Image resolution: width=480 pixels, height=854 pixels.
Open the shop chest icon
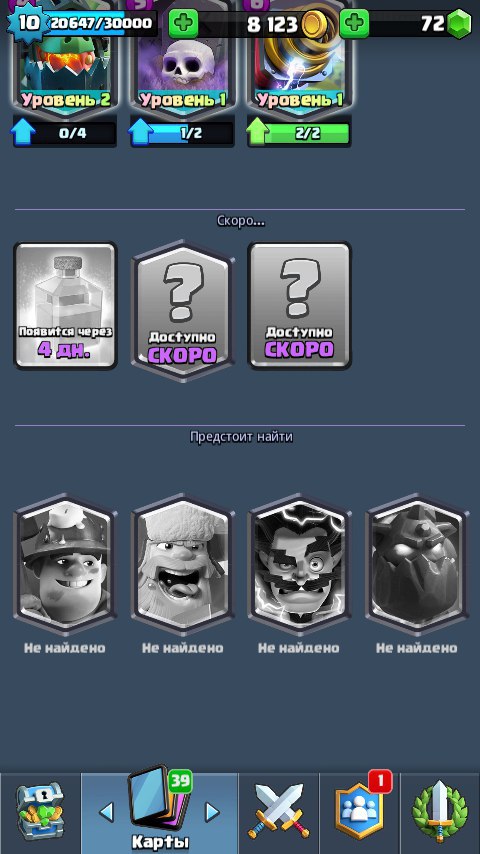point(40,812)
